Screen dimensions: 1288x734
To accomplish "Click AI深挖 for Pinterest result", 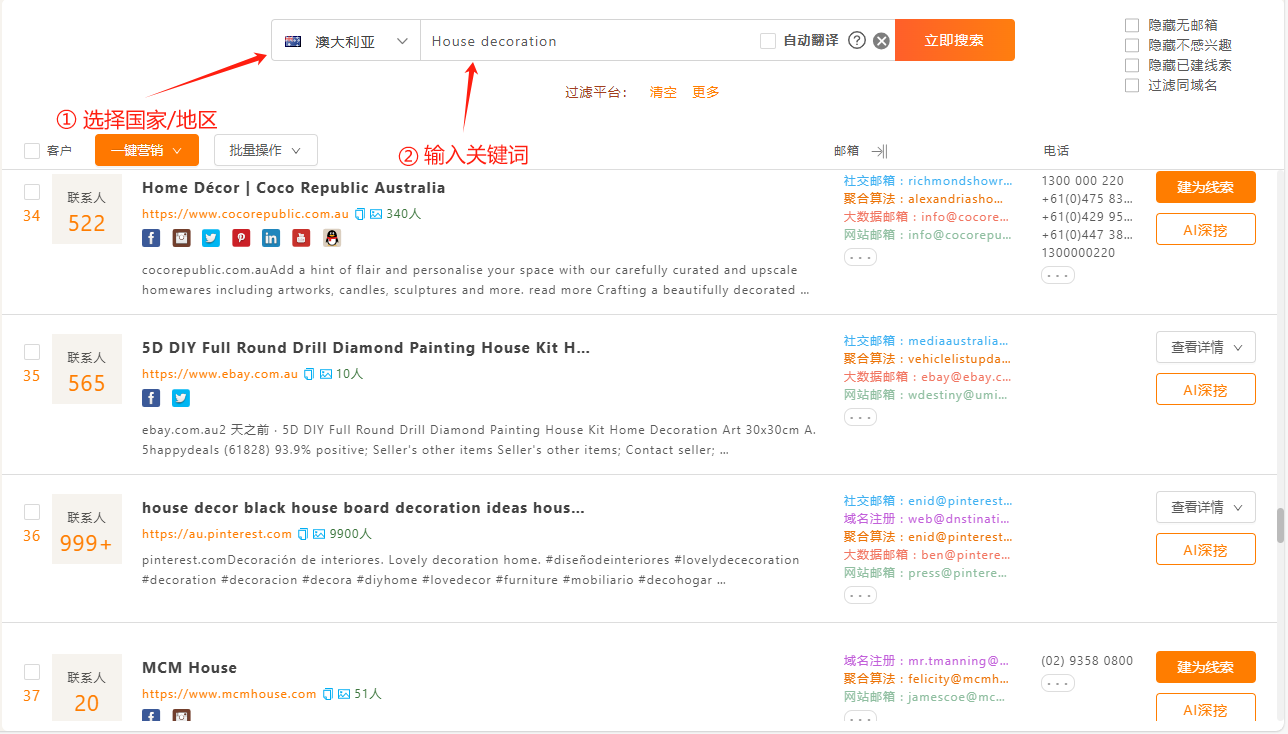I will [1206, 549].
